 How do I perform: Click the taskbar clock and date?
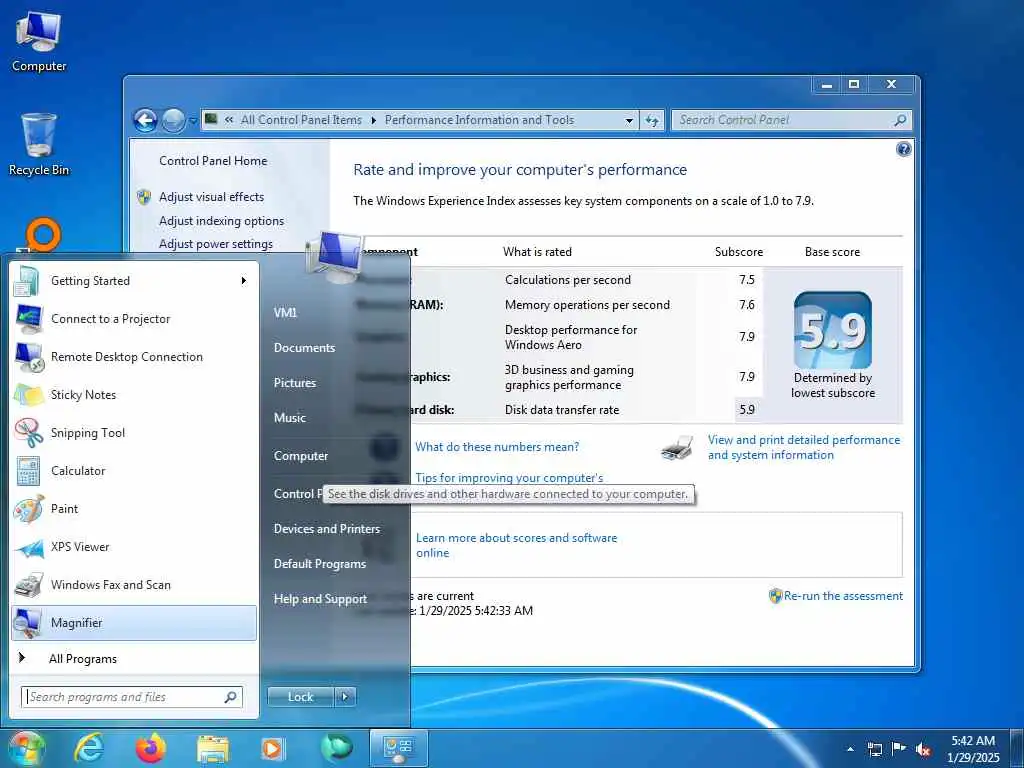pos(973,749)
